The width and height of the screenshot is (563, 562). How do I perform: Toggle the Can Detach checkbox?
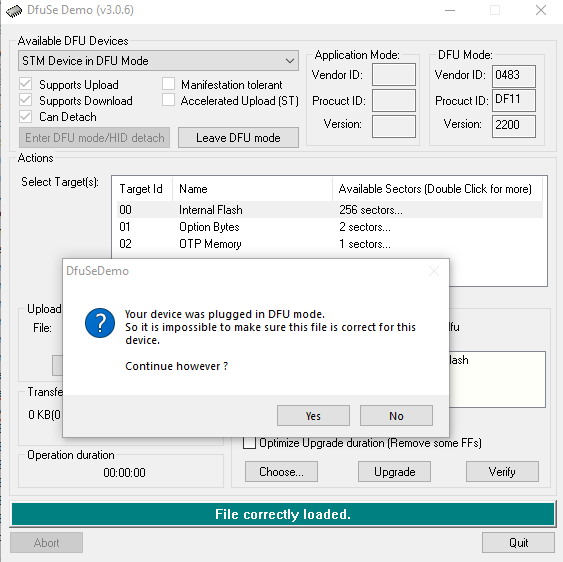click(x=25, y=116)
